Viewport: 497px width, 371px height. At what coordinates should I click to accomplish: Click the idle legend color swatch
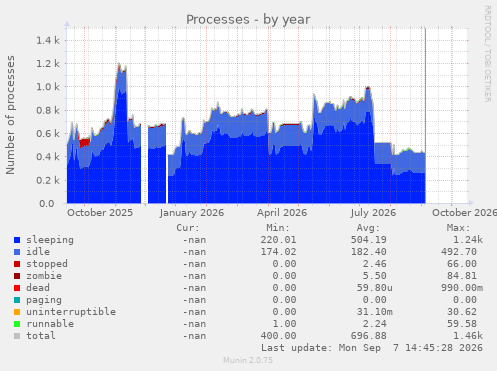coord(17,252)
